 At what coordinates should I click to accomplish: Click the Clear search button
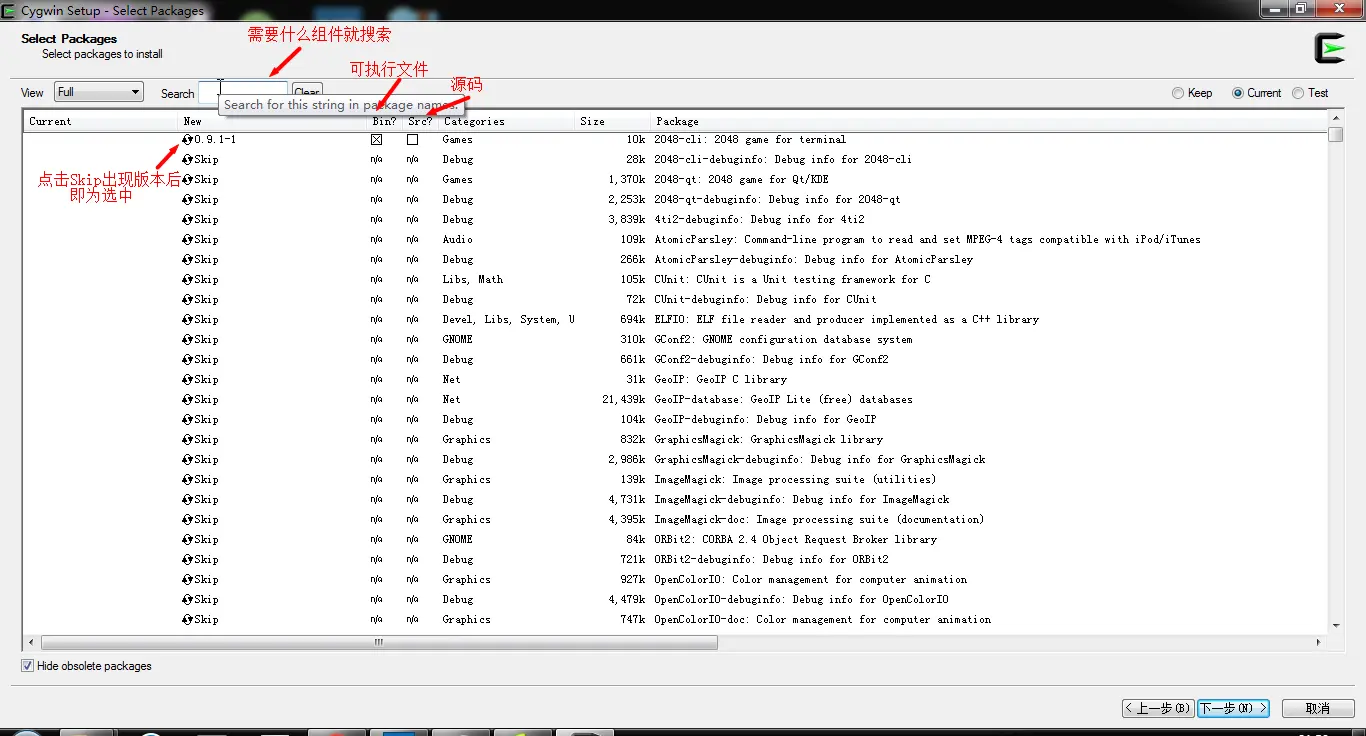307,92
